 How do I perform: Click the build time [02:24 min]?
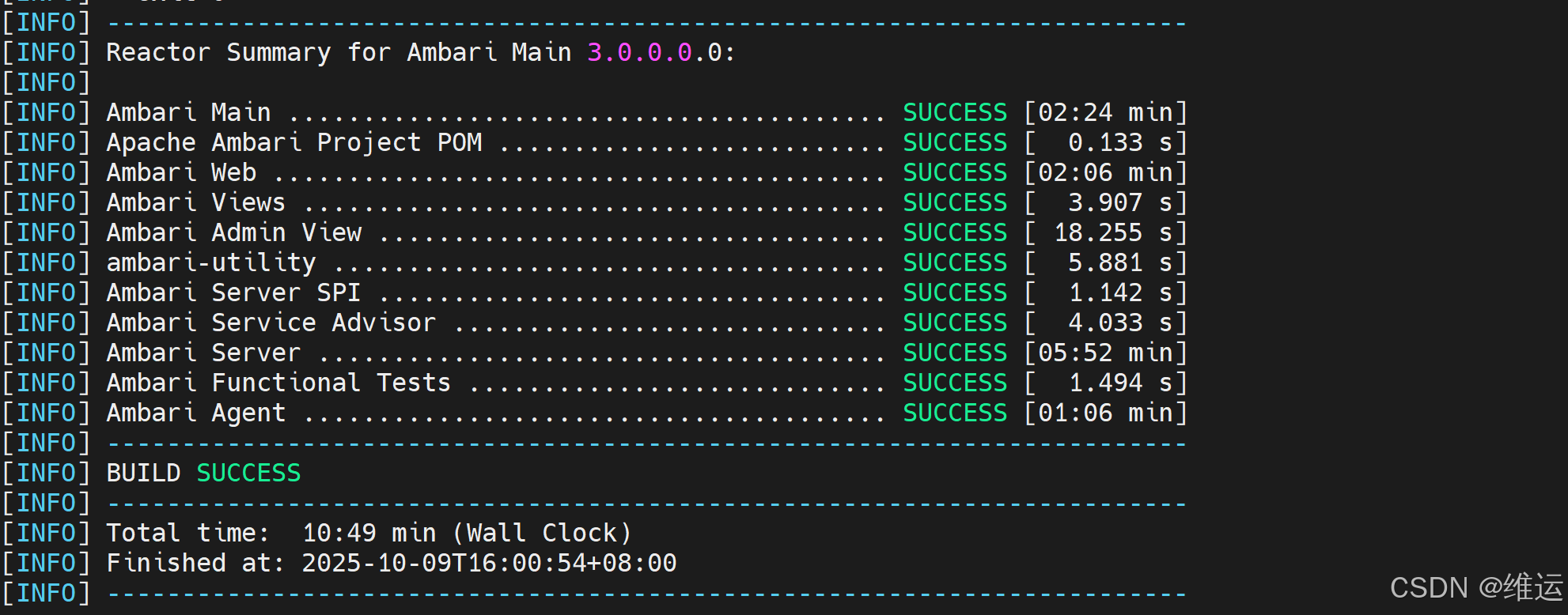click(1106, 113)
